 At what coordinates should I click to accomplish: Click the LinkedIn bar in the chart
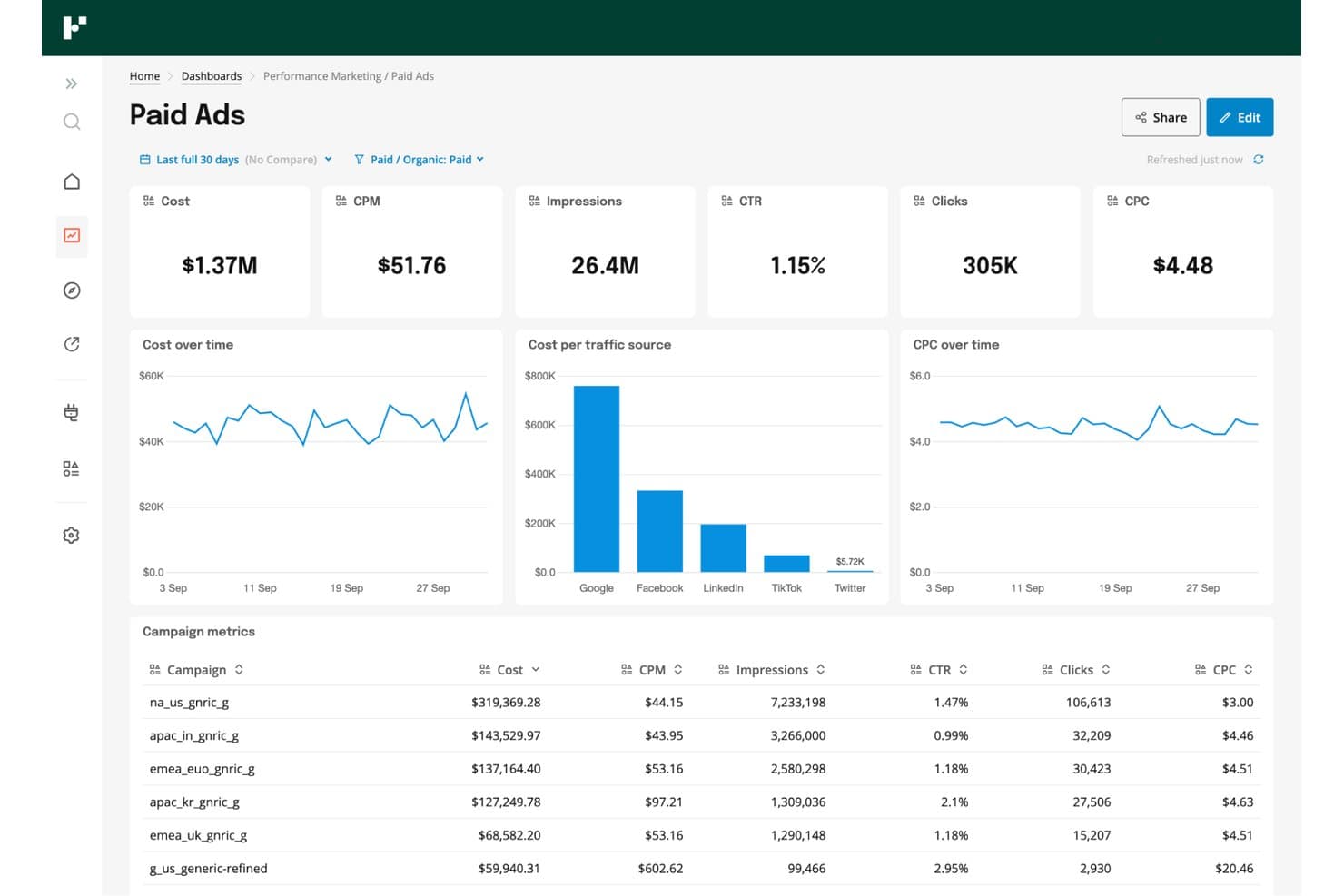(723, 548)
